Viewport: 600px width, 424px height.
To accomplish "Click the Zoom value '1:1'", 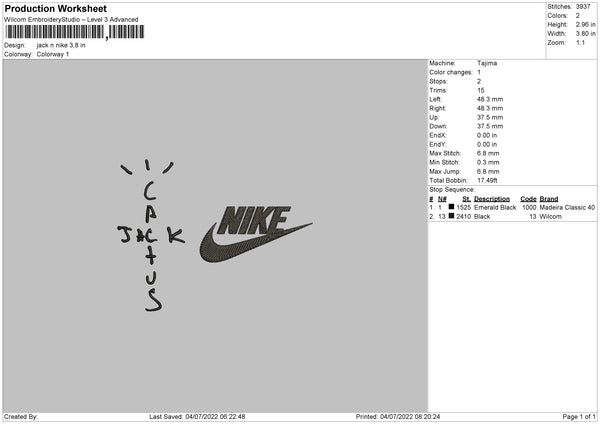I will click(580, 42).
